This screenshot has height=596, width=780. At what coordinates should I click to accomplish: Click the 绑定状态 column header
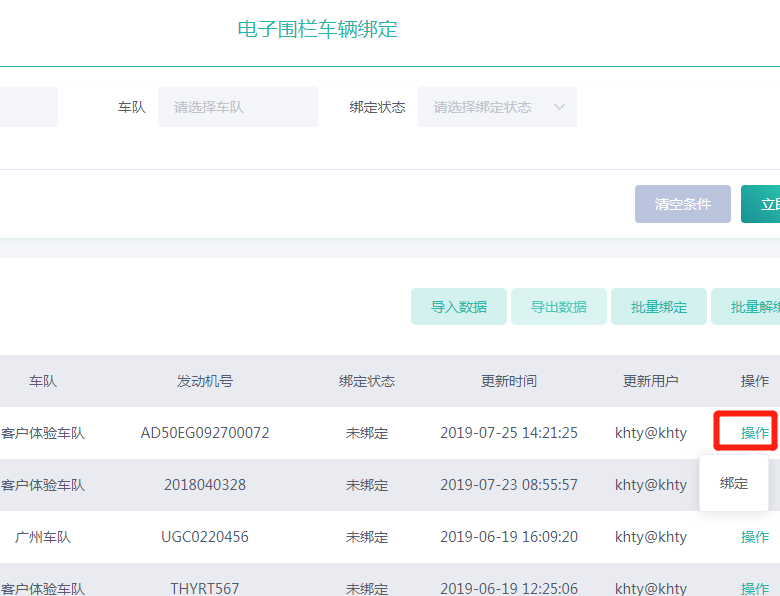tap(367, 381)
